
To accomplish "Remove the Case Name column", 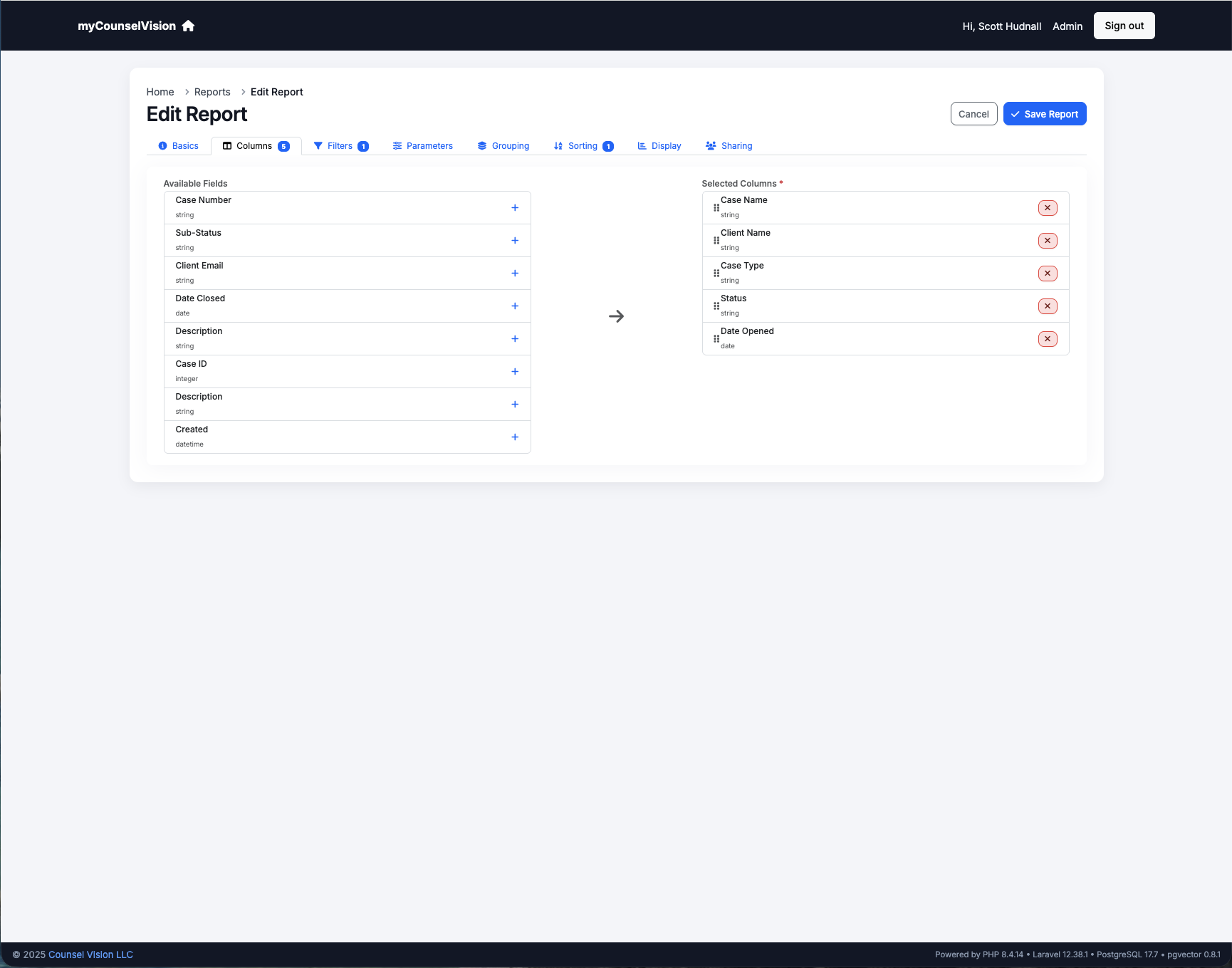I will tap(1047, 207).
